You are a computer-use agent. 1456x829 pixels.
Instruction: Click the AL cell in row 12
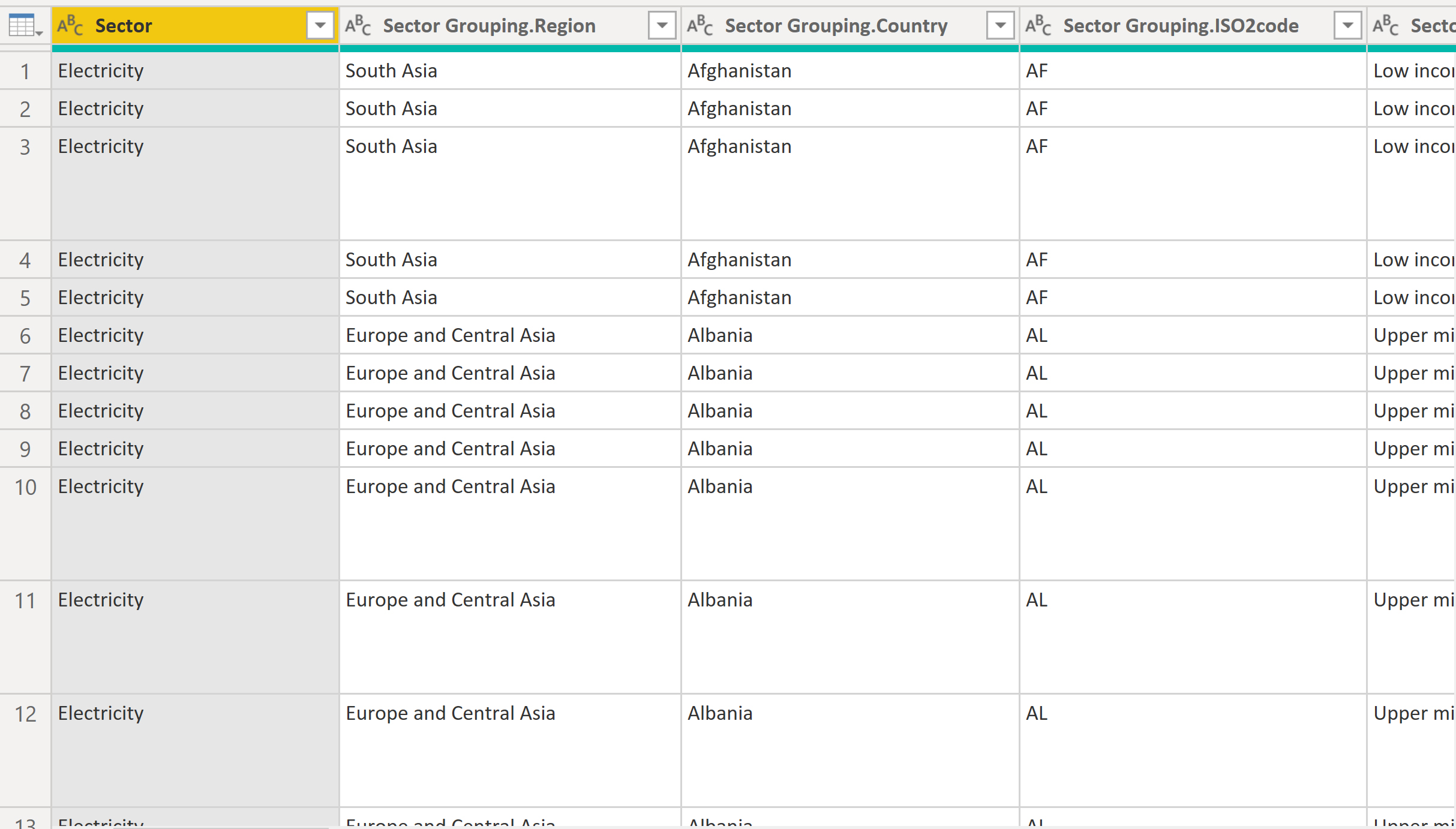(x=1193, y=750)
